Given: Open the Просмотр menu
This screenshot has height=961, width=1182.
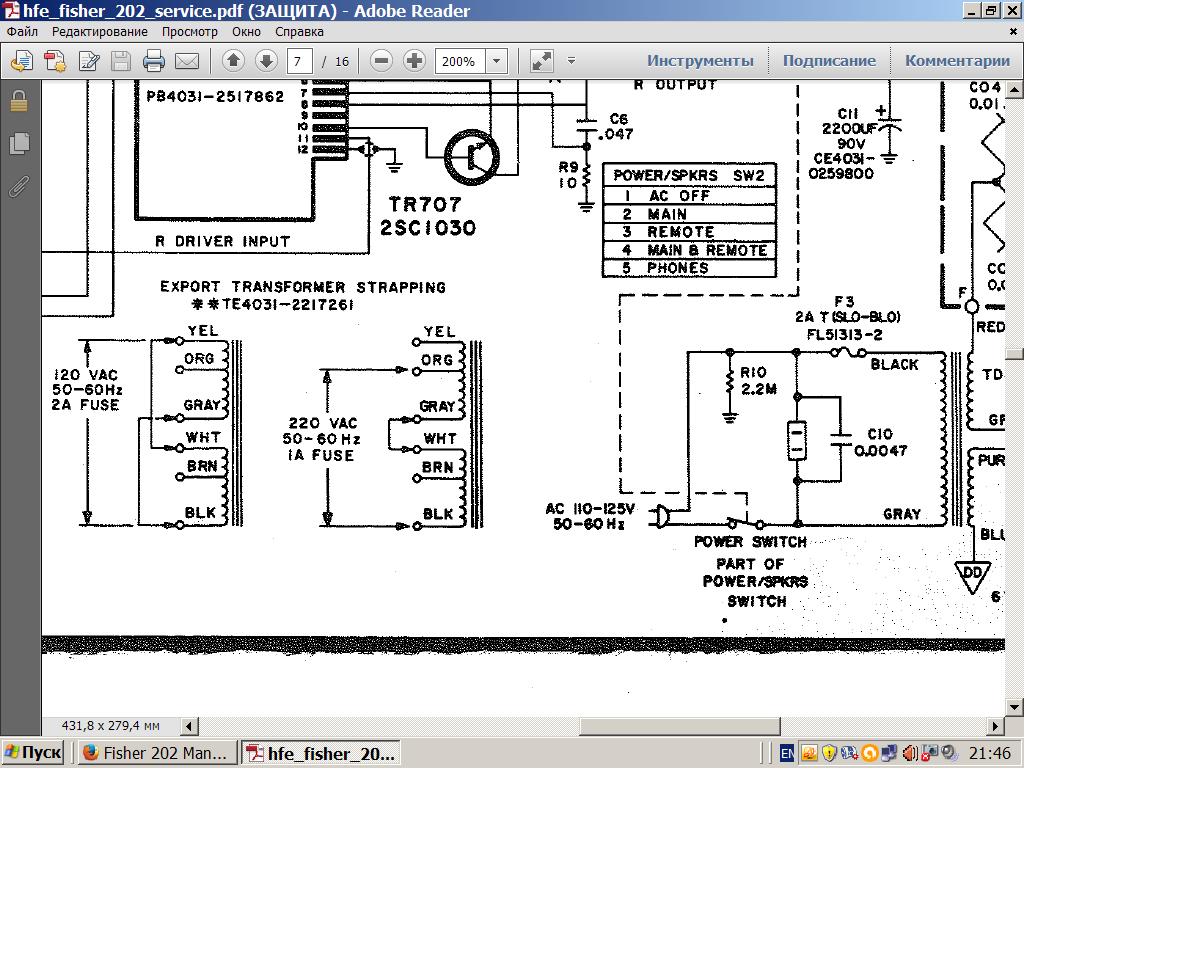Looking at the screenshot, I should [x=190, y=31].
